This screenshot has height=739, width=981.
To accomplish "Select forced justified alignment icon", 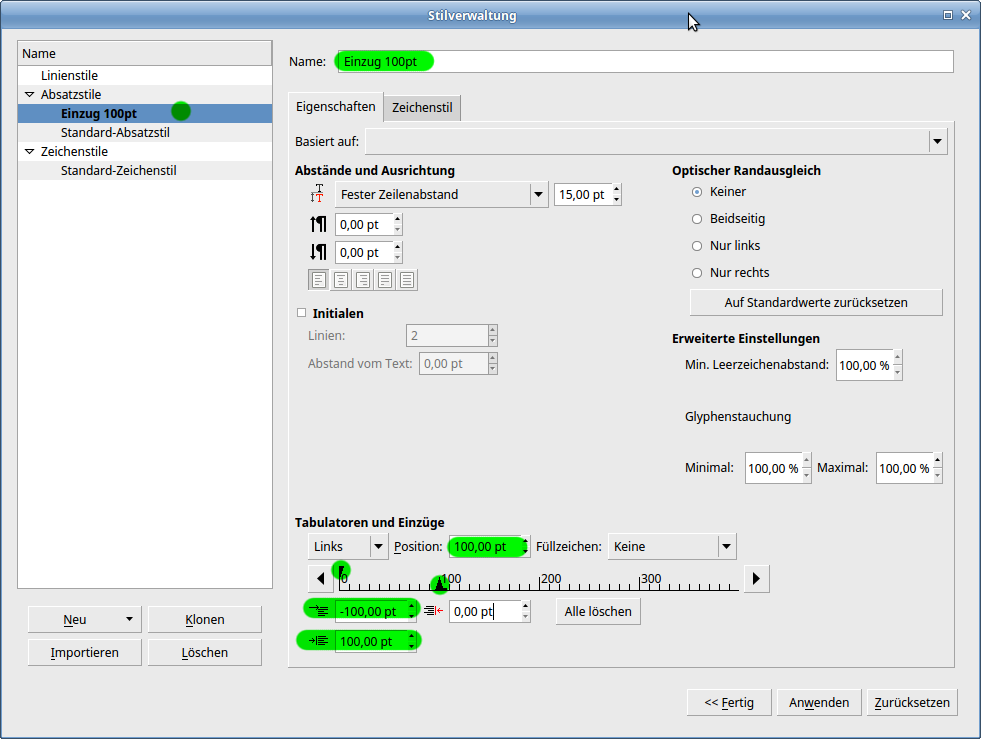I will click(x=407, y=280).
